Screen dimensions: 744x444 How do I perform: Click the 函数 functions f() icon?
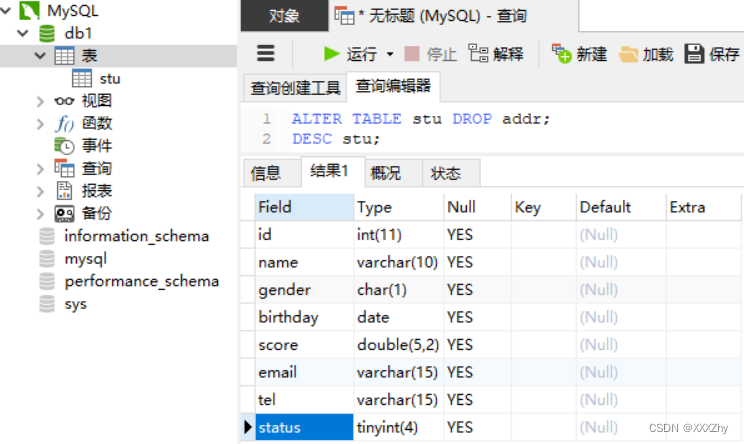[64, 123]
